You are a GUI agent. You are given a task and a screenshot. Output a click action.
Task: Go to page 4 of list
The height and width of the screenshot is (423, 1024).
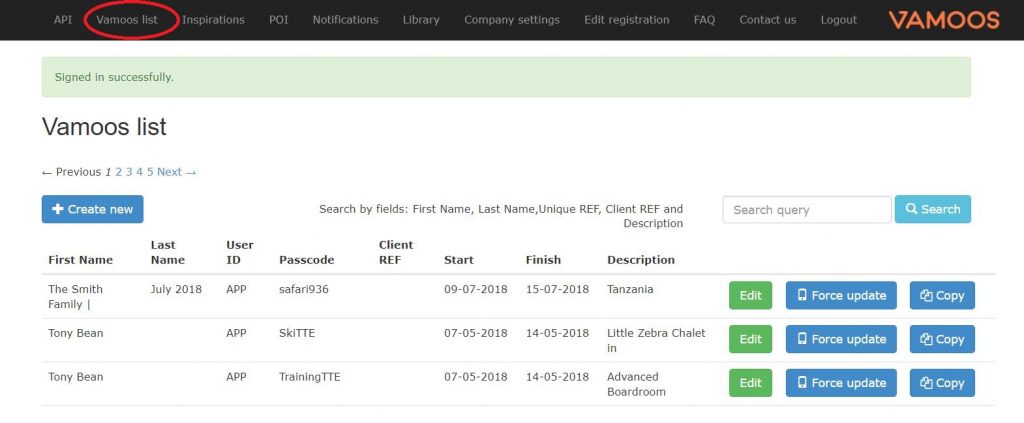140,172
